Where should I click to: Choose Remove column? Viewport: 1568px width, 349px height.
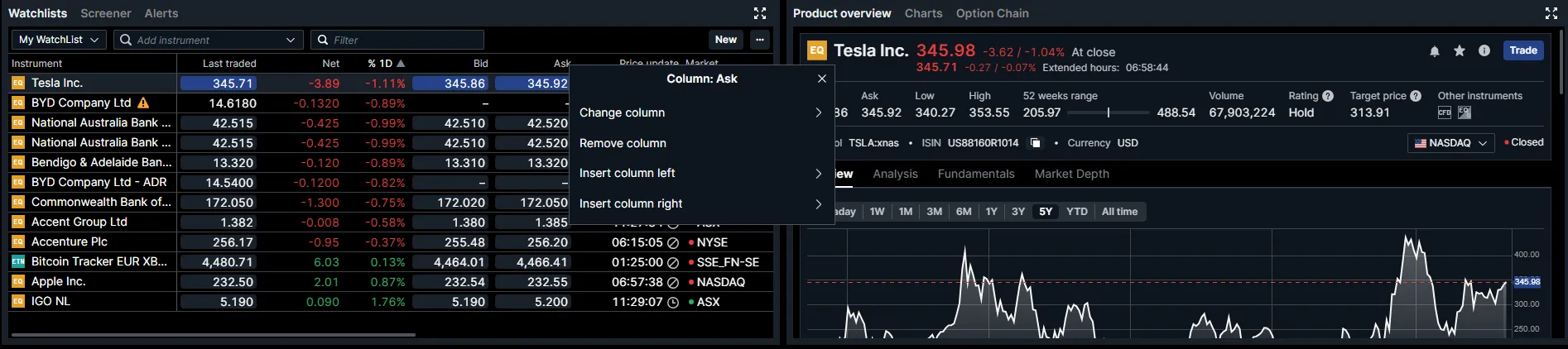701,143
